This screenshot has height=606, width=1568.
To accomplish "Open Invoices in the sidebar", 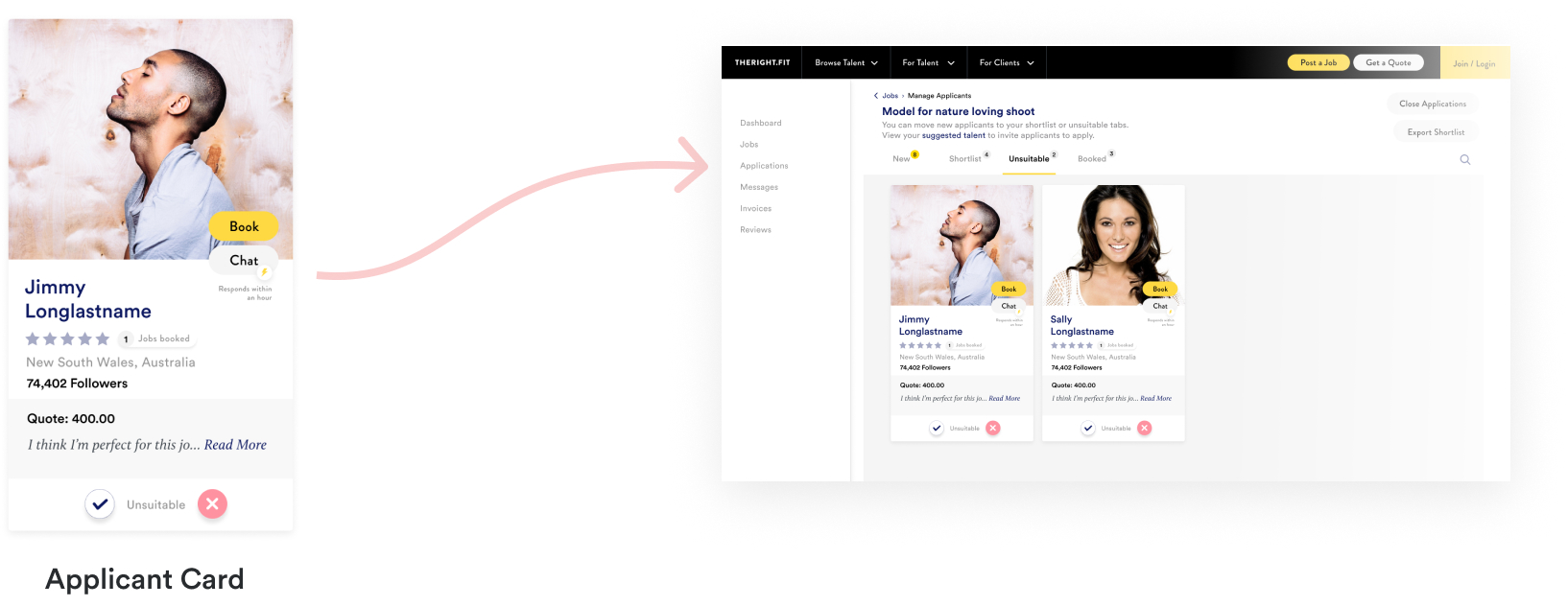I will 756,208.
